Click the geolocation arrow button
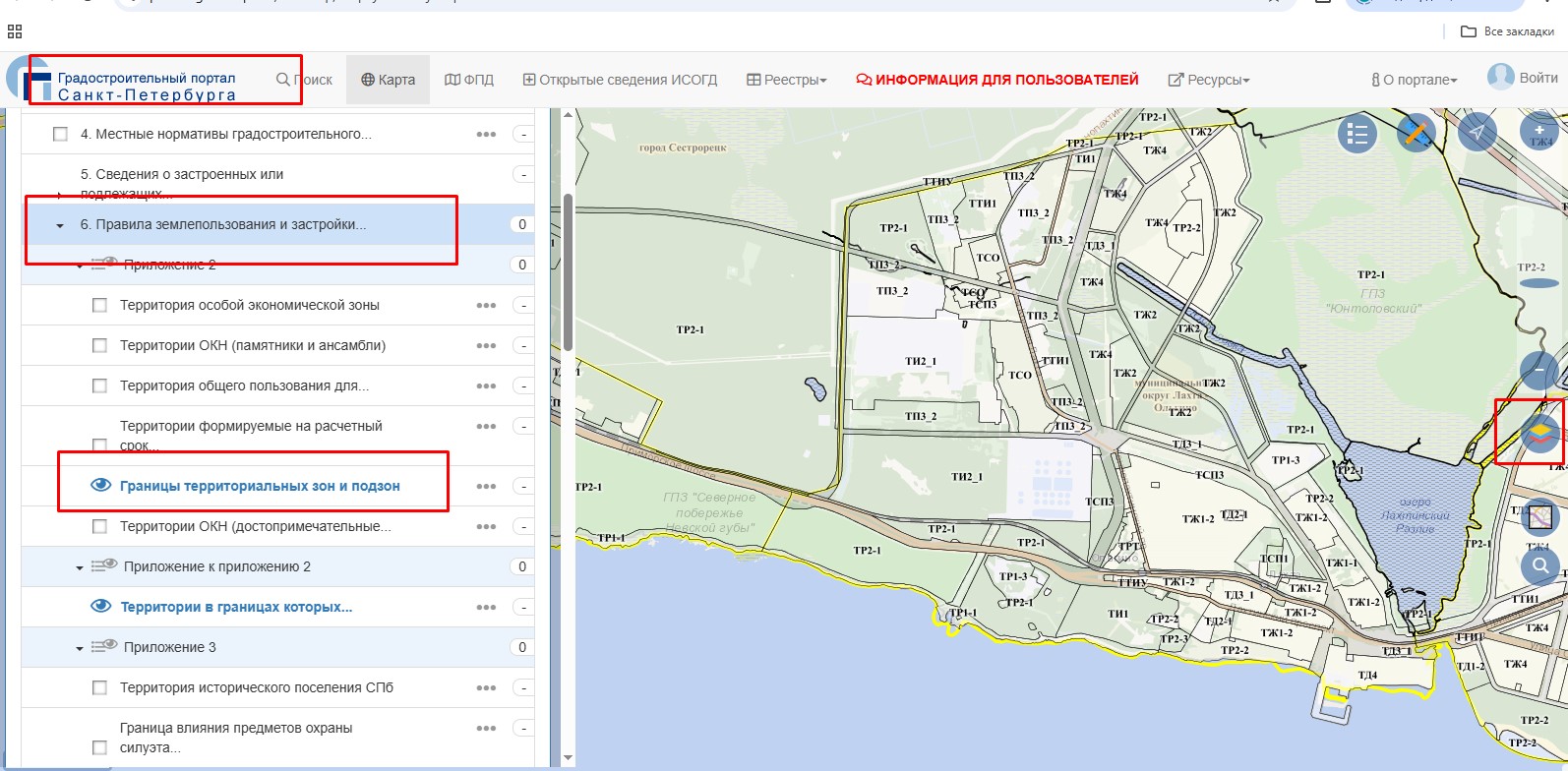Image resolution: width=1568 pixels, height=771 pixels. pos(1477,133)
